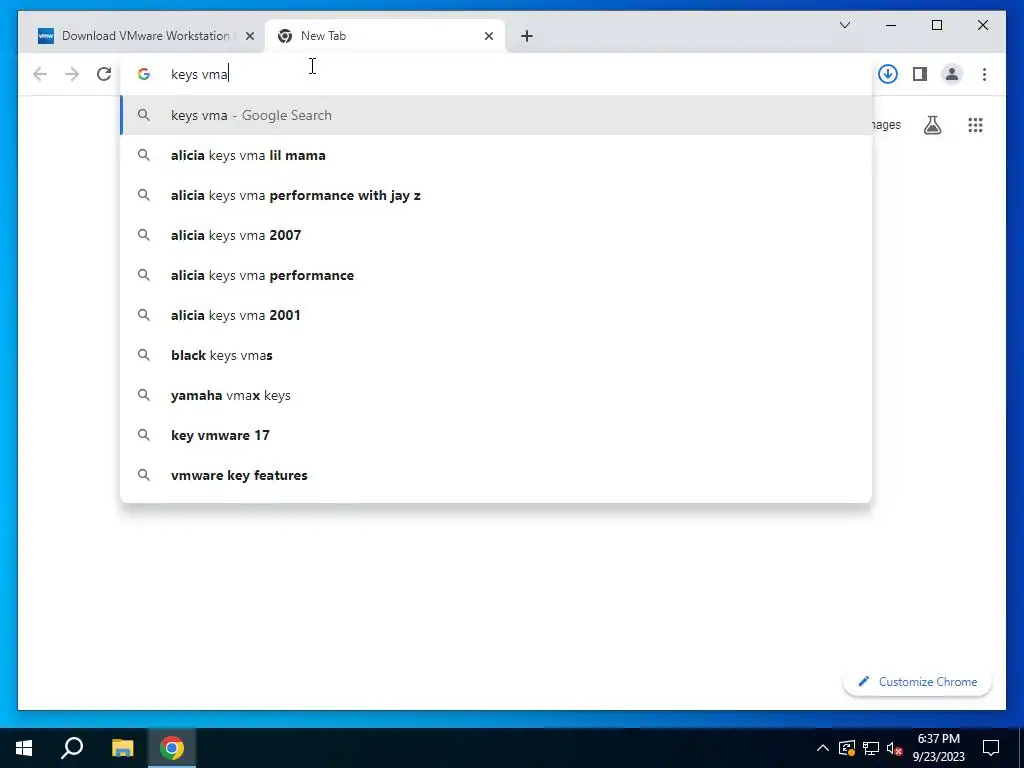Pick suggestion 'vmware key features'
Screen dimensions: 1024x768
click(x=496, y=475)
